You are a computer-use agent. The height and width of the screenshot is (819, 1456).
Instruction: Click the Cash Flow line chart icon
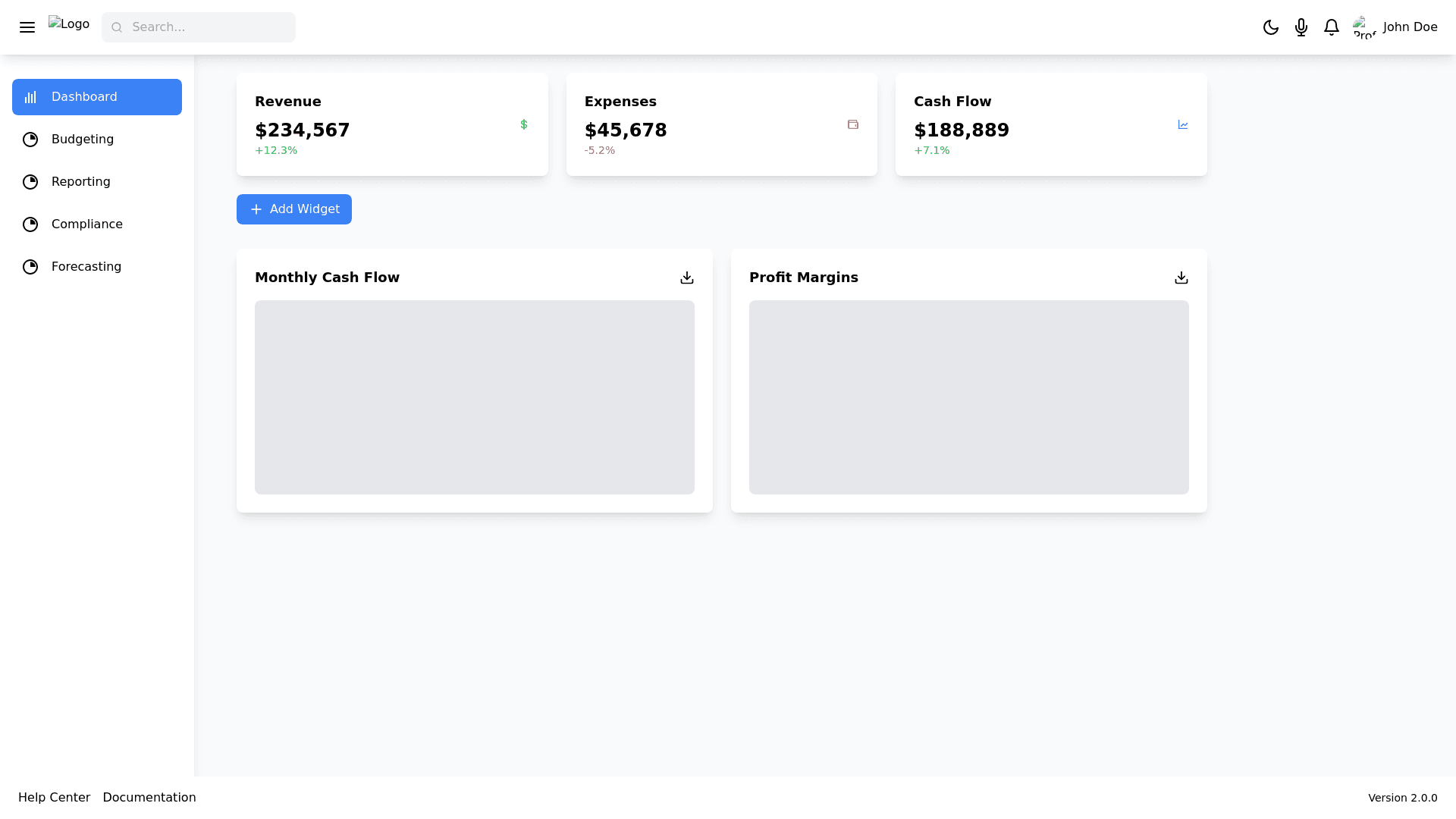pyautogui.click(x=1183, y=124)
